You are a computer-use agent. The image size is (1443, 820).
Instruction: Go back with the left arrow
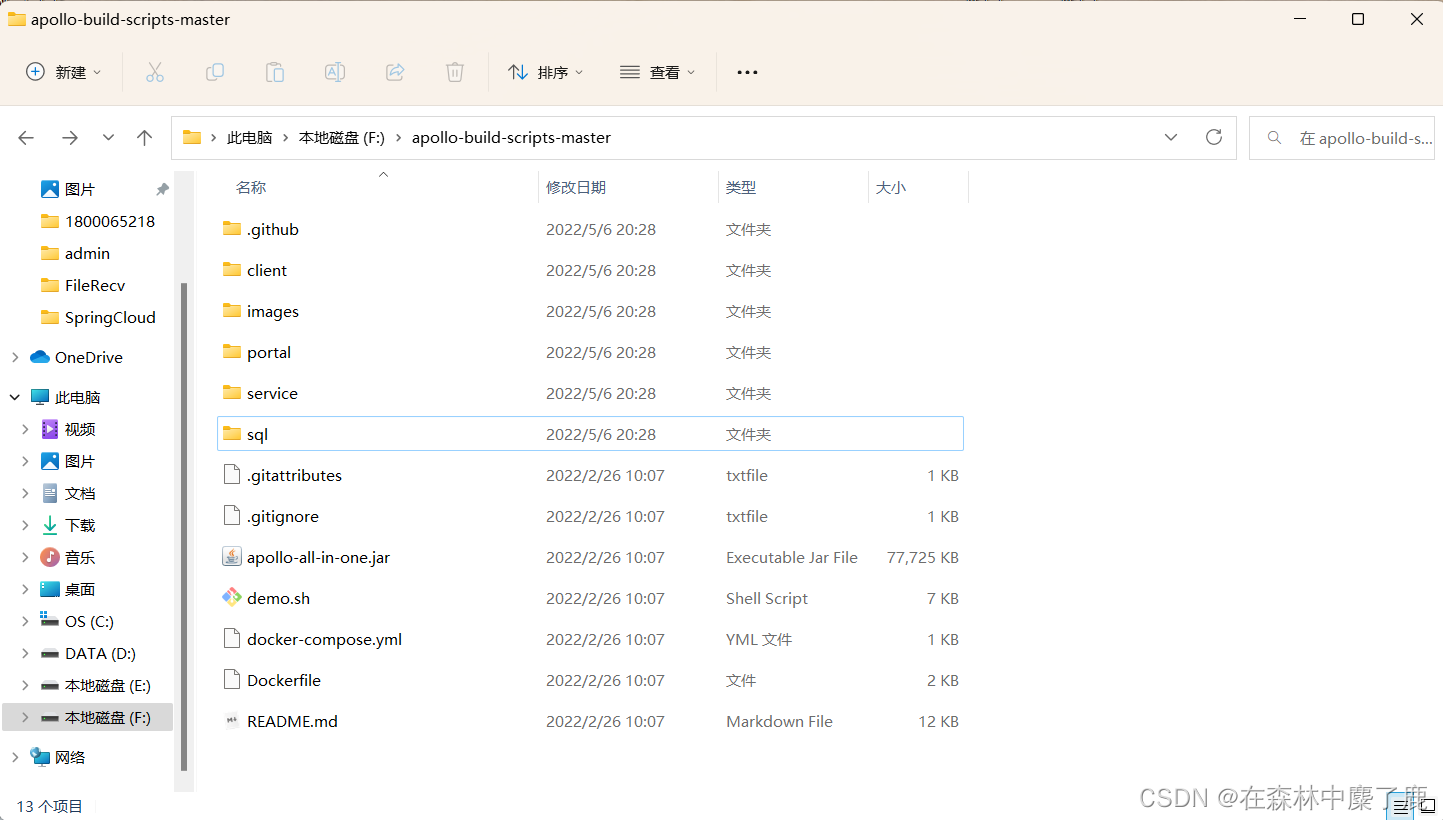click(x=26, y=138)
